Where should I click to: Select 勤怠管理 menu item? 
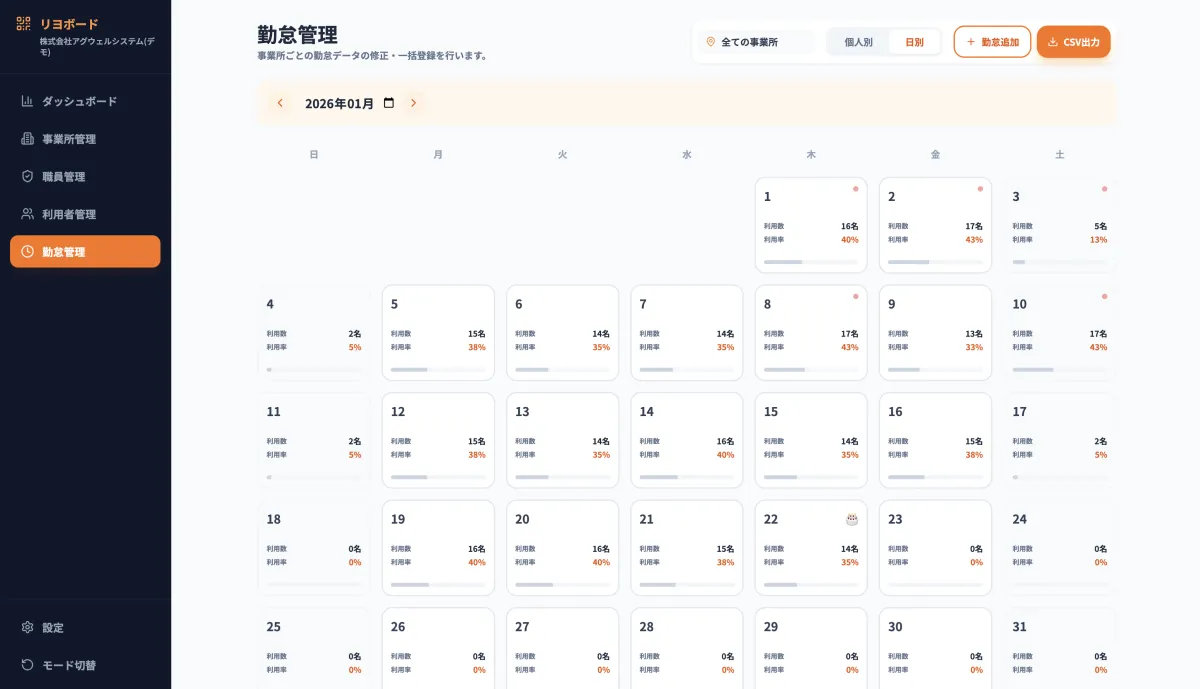pos(85,251)
